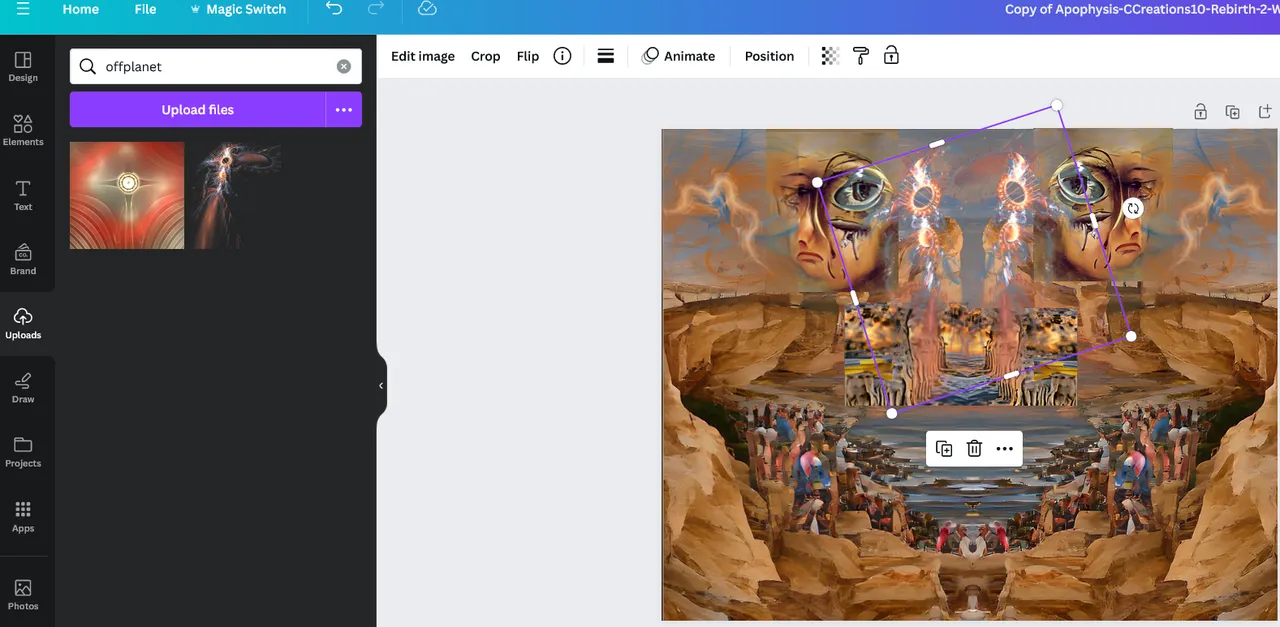Lock the page above the canvas
Image resolution: width=1280 pixels, height=627 pixels.
coord(1200,112)
